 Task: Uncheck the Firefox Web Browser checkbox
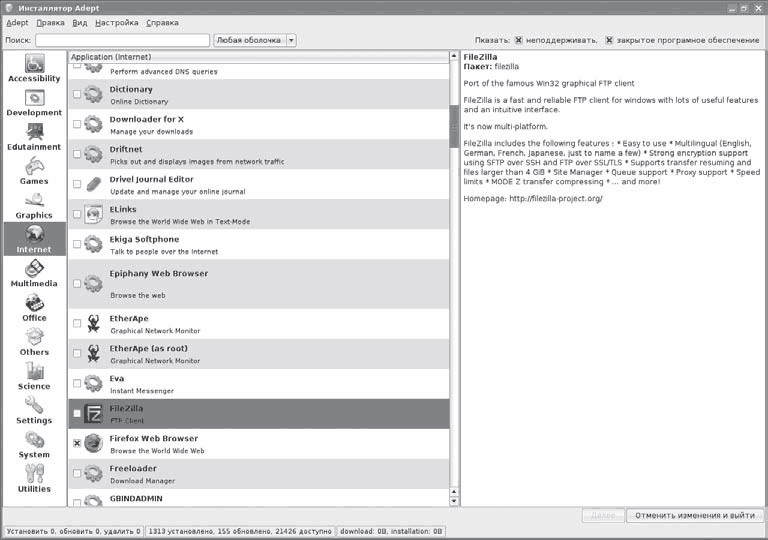tap(77, 444)
